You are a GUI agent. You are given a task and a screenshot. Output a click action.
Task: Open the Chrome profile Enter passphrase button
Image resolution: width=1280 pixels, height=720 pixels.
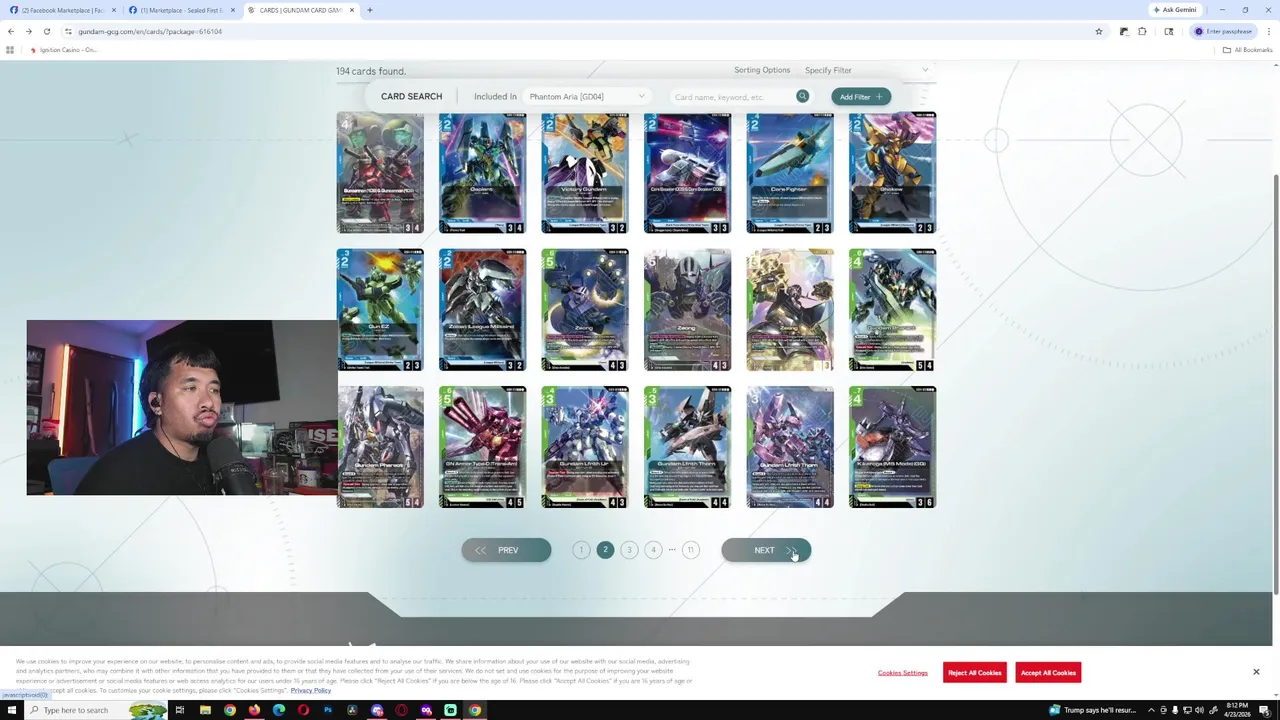(1225, 31)
